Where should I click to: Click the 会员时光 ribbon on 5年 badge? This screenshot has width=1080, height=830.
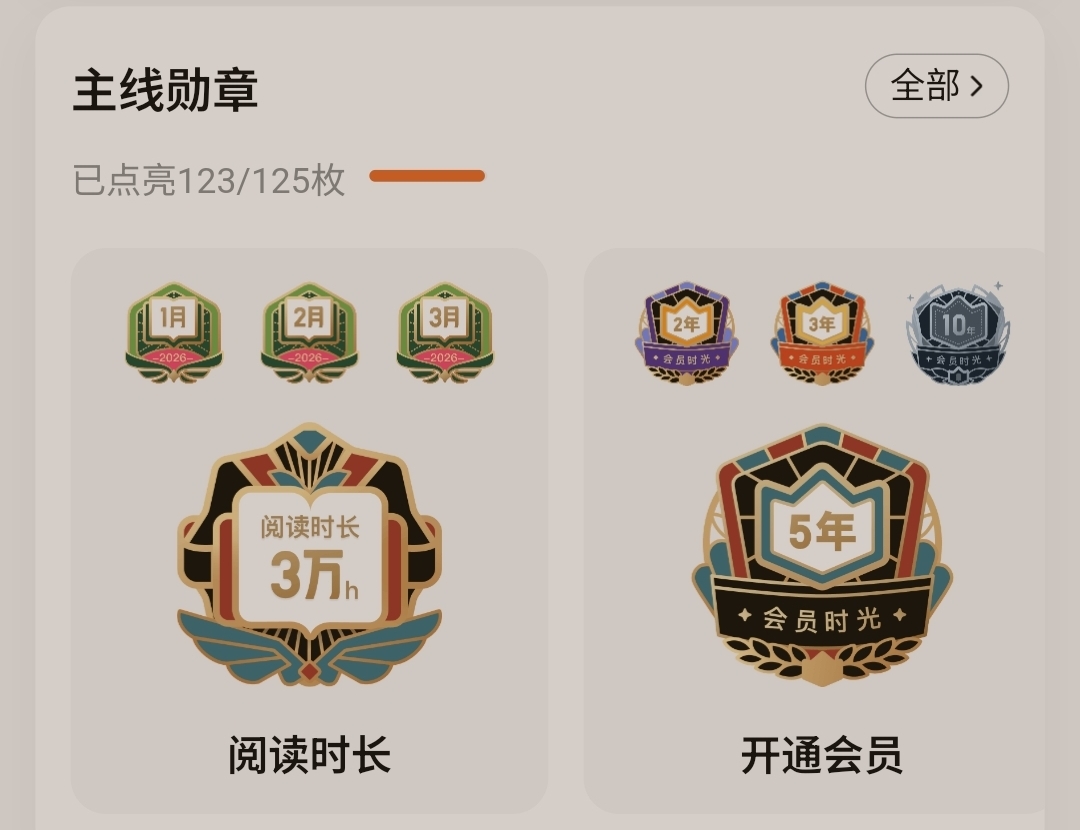(x=822, y=617)
